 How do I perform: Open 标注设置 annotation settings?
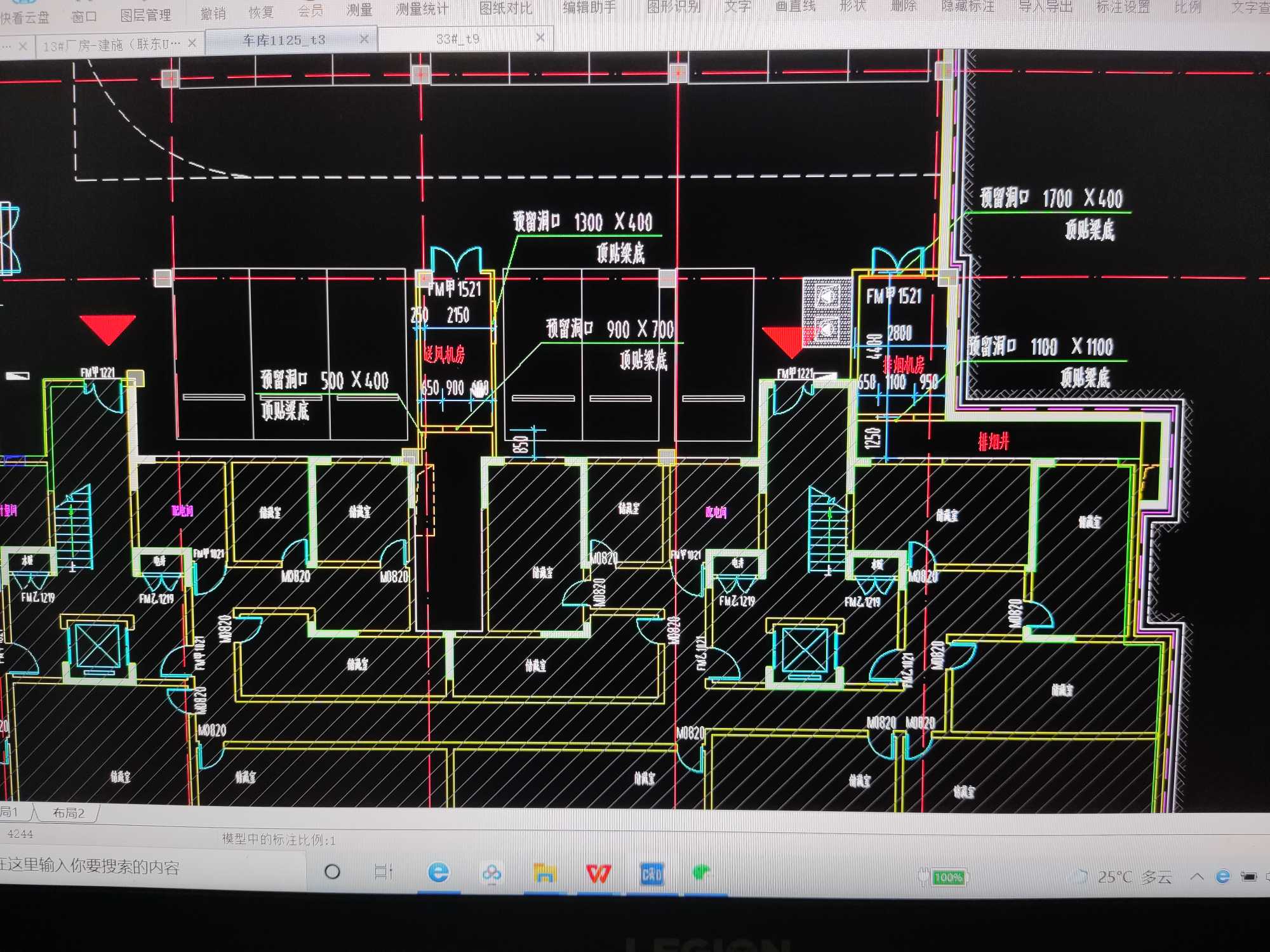pos(1123,7)
